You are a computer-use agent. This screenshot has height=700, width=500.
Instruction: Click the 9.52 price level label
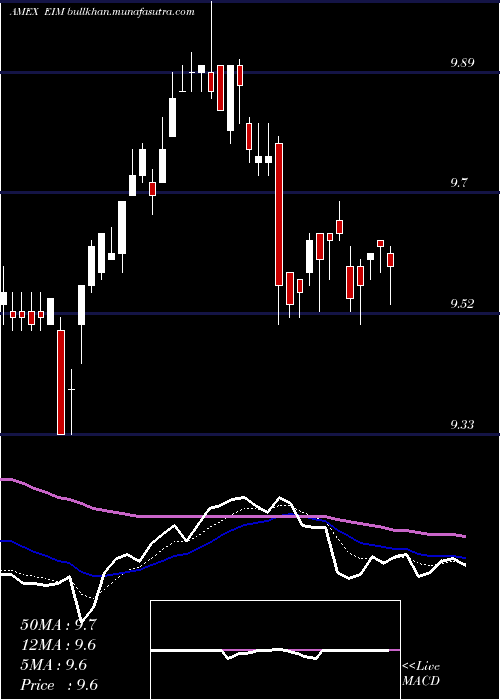pyautogui.click(x=462, y=304)
